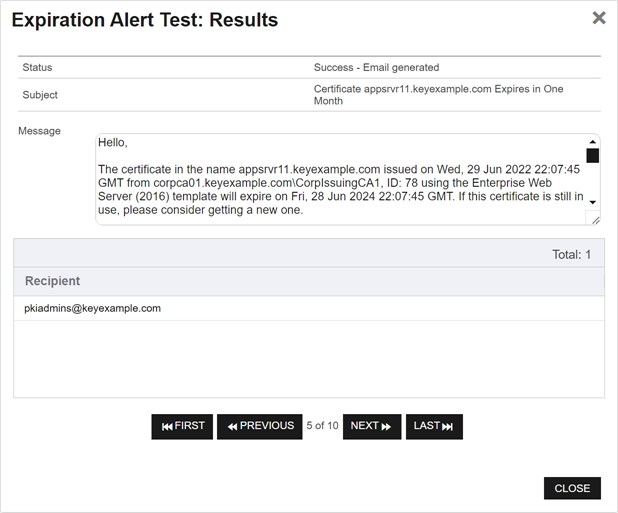Screen dimensions: 618x513
Task: Click the 'Success - Email generated' status text
Action: coord(376,67)
